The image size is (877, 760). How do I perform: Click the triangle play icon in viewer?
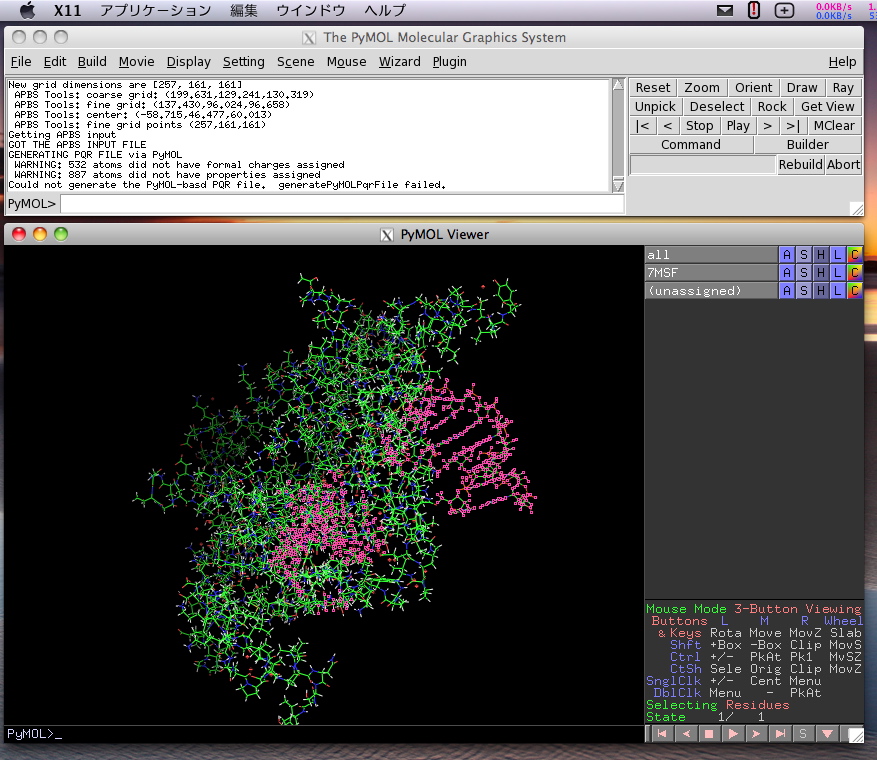(733, 734)
